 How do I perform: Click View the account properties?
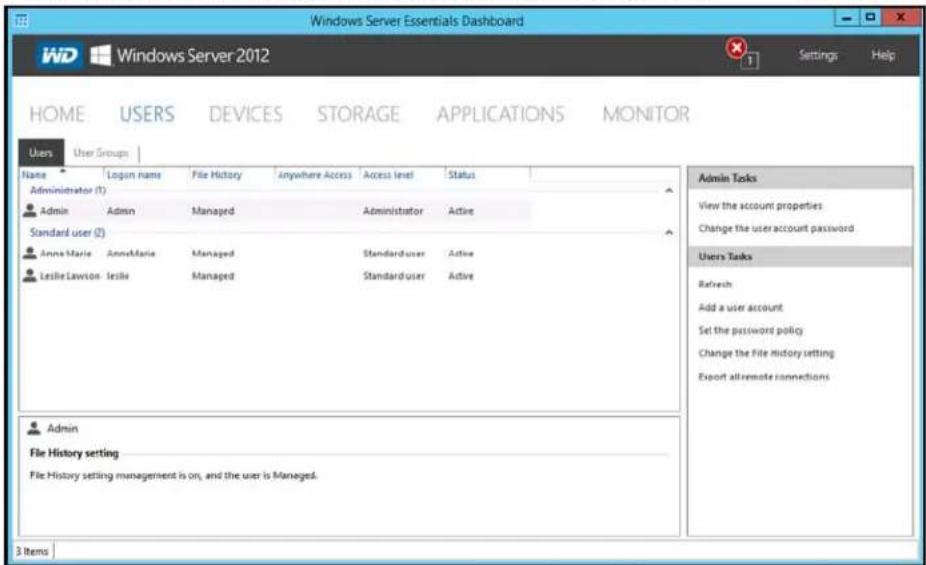[x=760, y=205]
